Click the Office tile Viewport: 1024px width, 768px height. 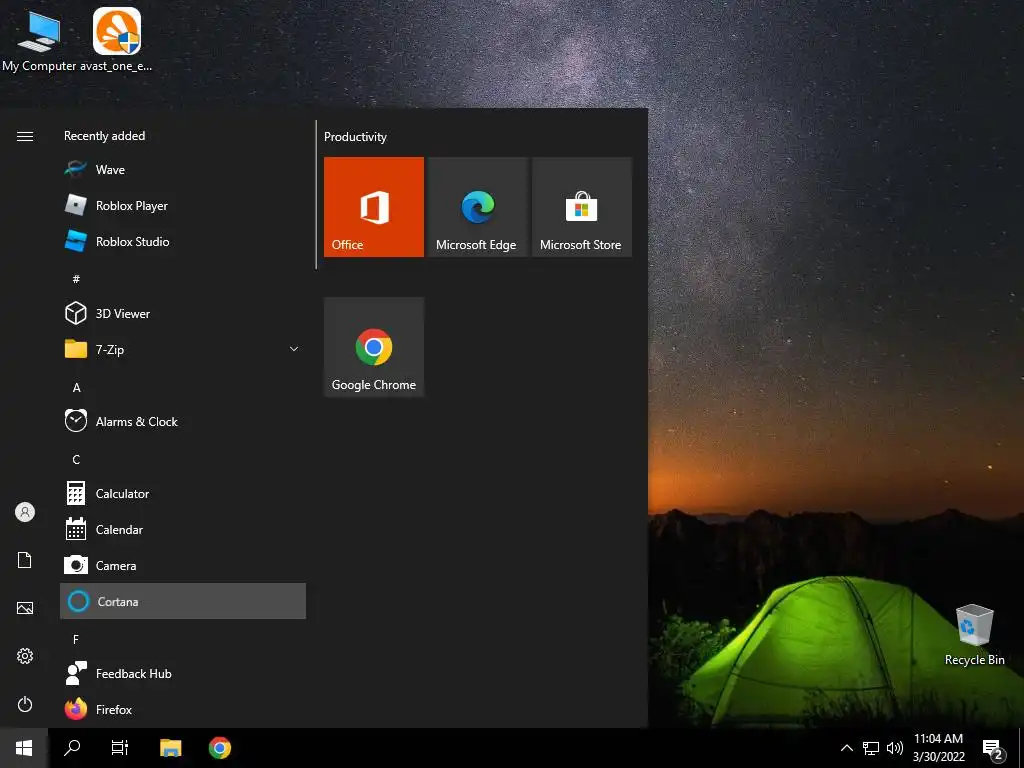(374, 207)
